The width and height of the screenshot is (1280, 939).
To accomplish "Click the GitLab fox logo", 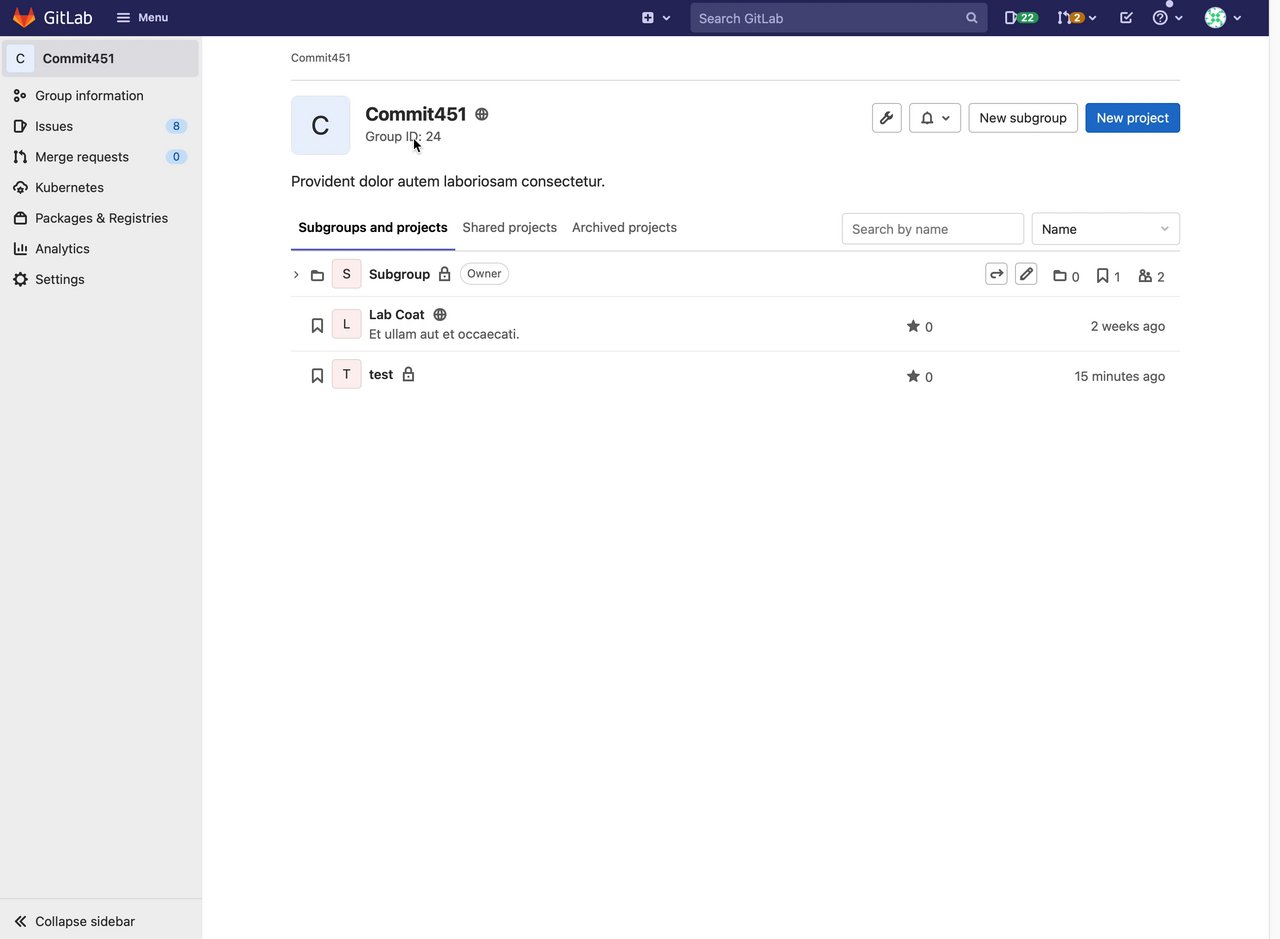I will (23, 18).
